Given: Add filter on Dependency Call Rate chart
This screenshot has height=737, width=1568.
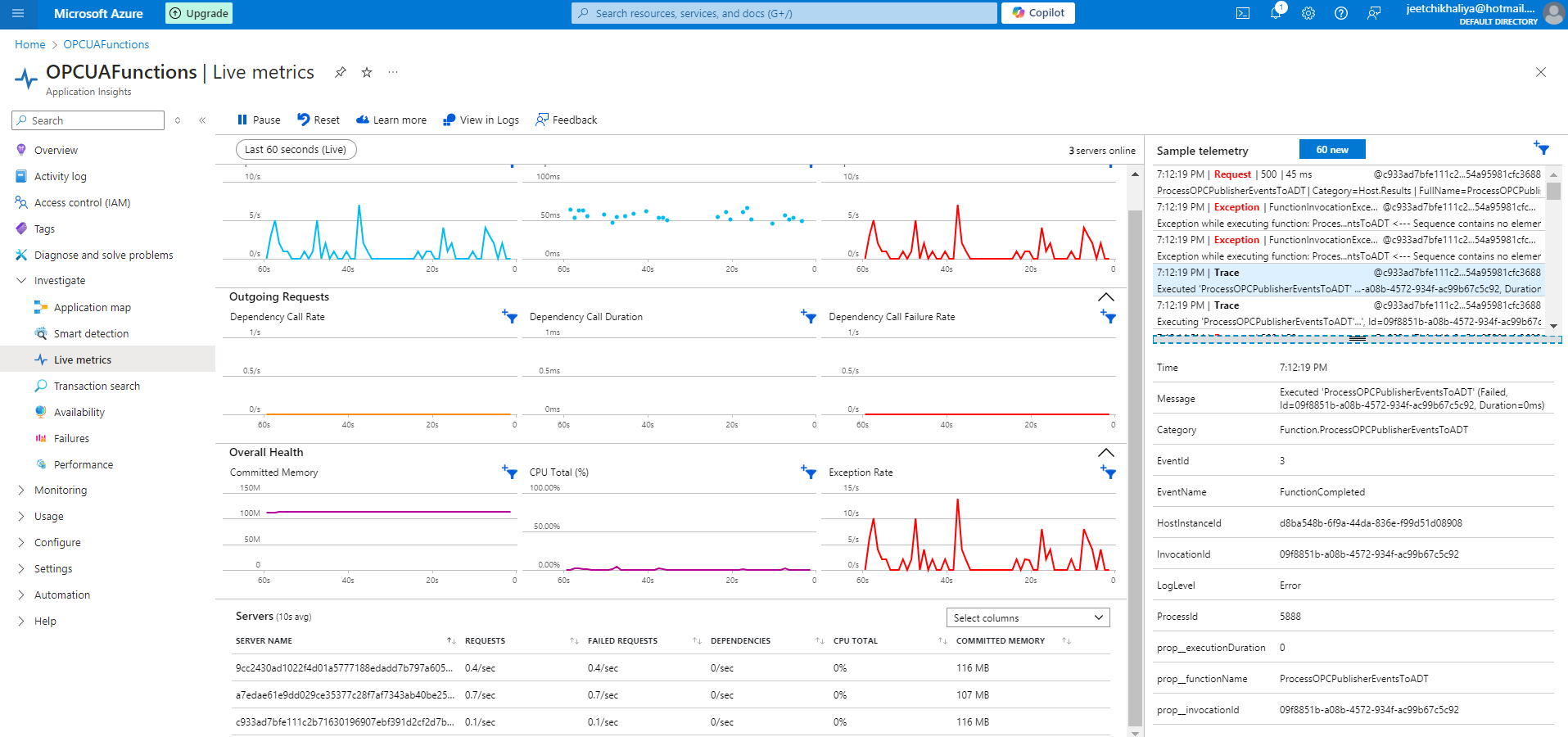Looking at the screenshot, I should tap(510, 316).
